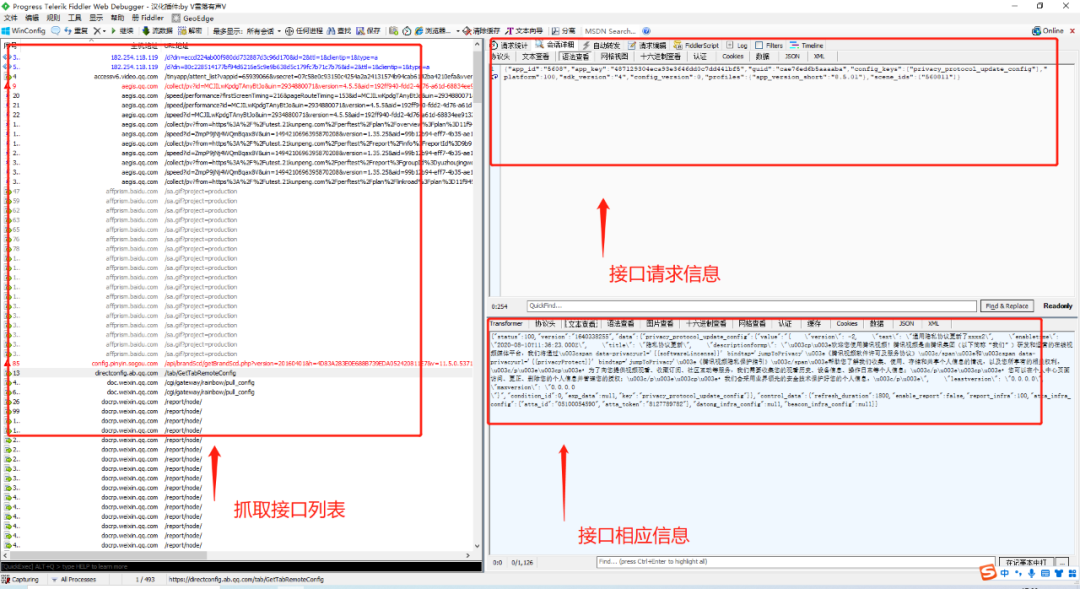Switch to the Timeline tab
Viewport: 1080px width, 589px height.
coord(807,45)
